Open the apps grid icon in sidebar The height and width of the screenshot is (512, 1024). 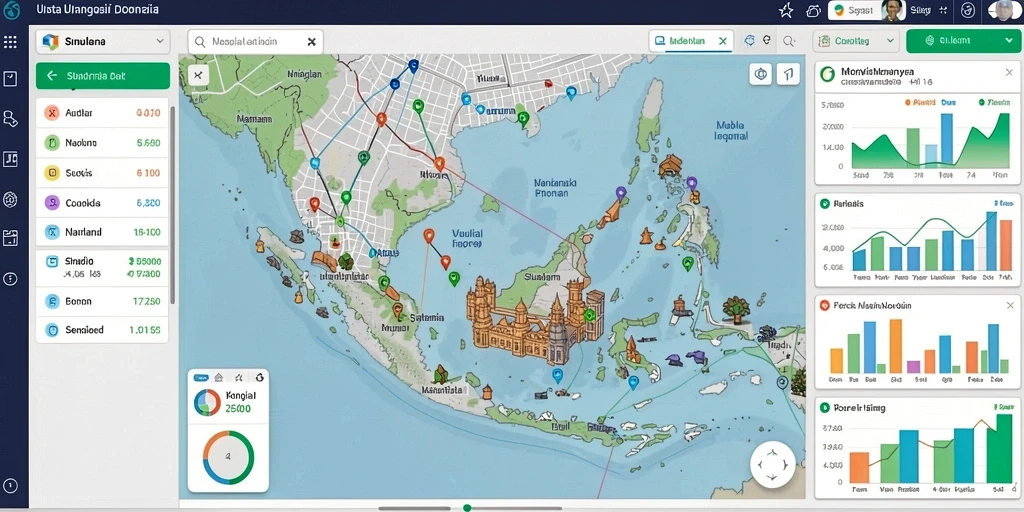pyautogui.click(x=10, y=42)
